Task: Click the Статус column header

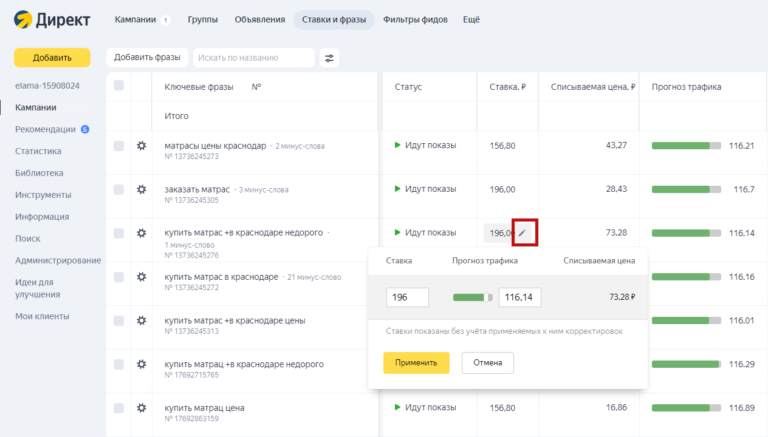Action: click(x=408, y=87)
